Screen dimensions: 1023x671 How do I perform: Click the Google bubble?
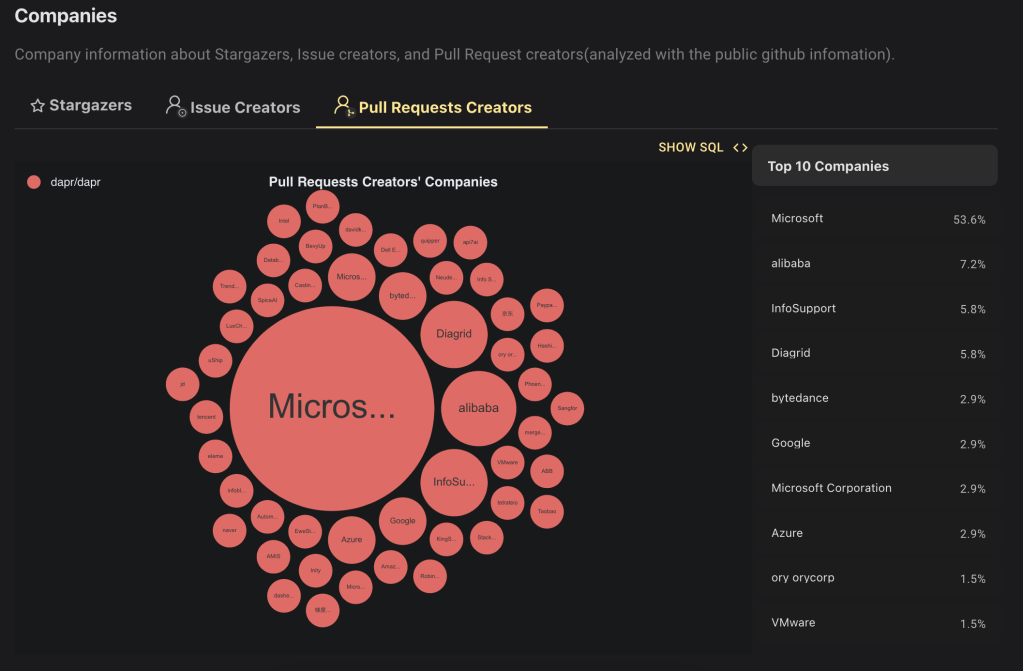click(x=403, y=520)
